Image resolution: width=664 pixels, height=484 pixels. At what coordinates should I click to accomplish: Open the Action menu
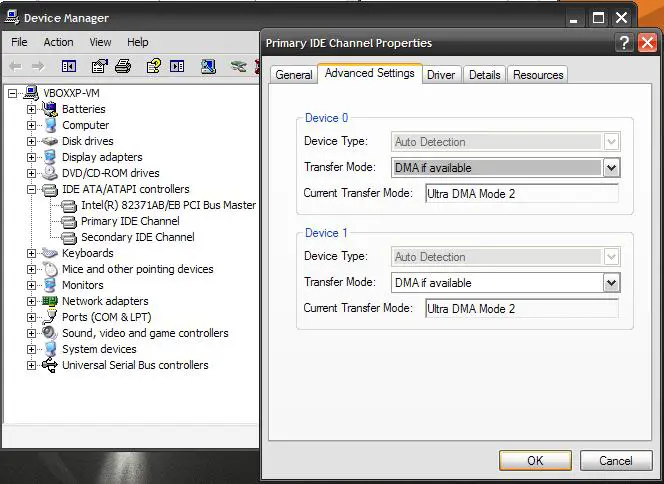pyautogui.click(x=58, y=42)
